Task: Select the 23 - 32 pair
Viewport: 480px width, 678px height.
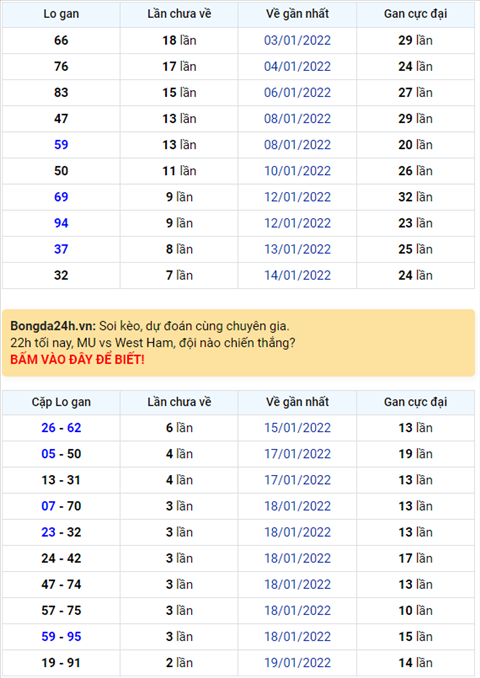Action: 61,532
